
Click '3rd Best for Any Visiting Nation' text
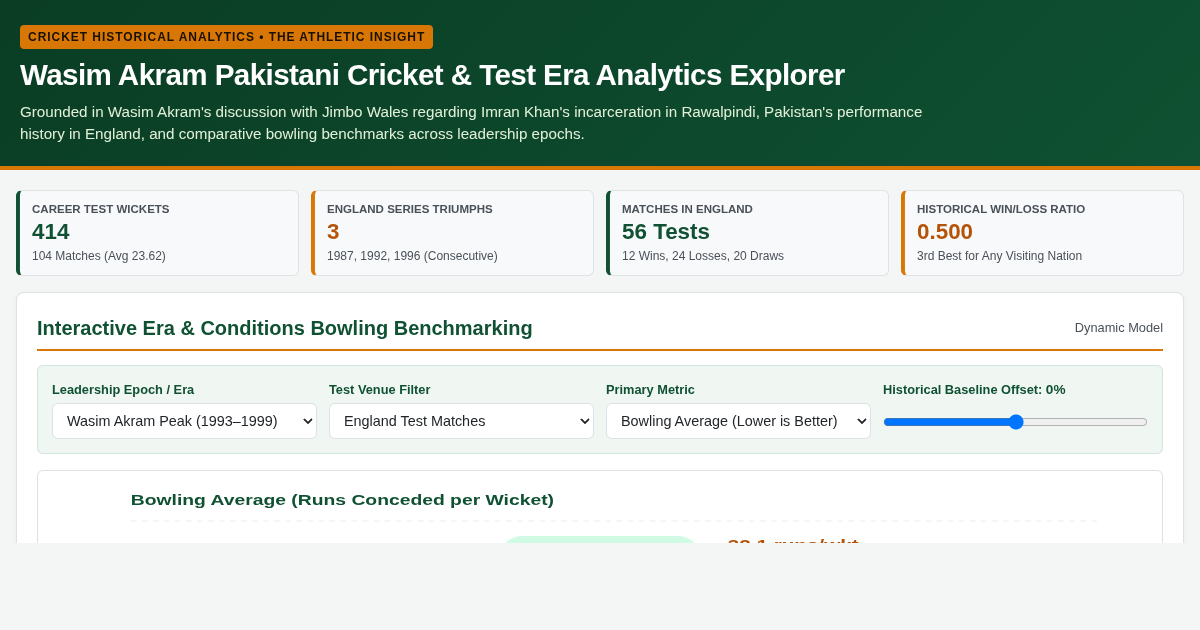(x=999, y=256)
